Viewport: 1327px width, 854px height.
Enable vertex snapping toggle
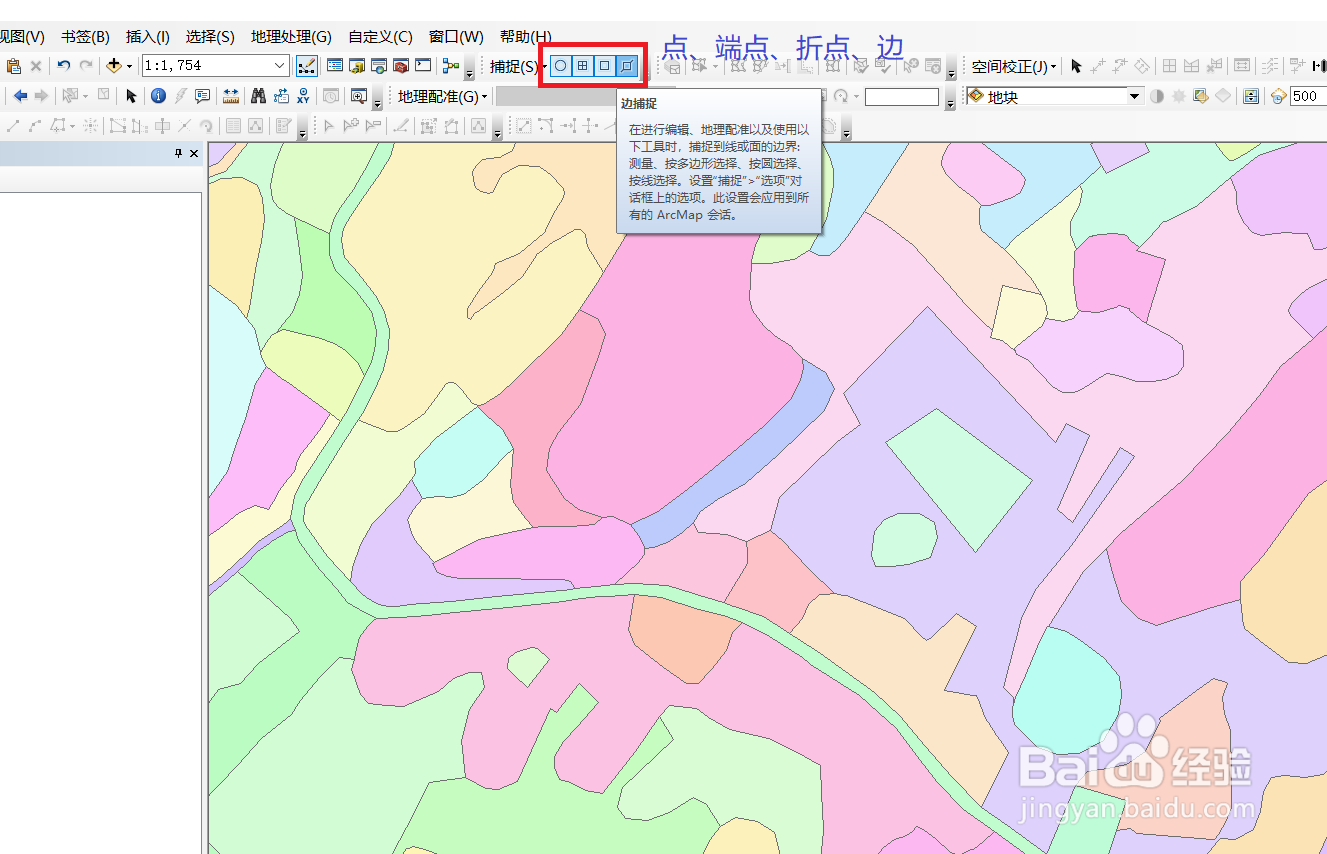pos(602,66)
